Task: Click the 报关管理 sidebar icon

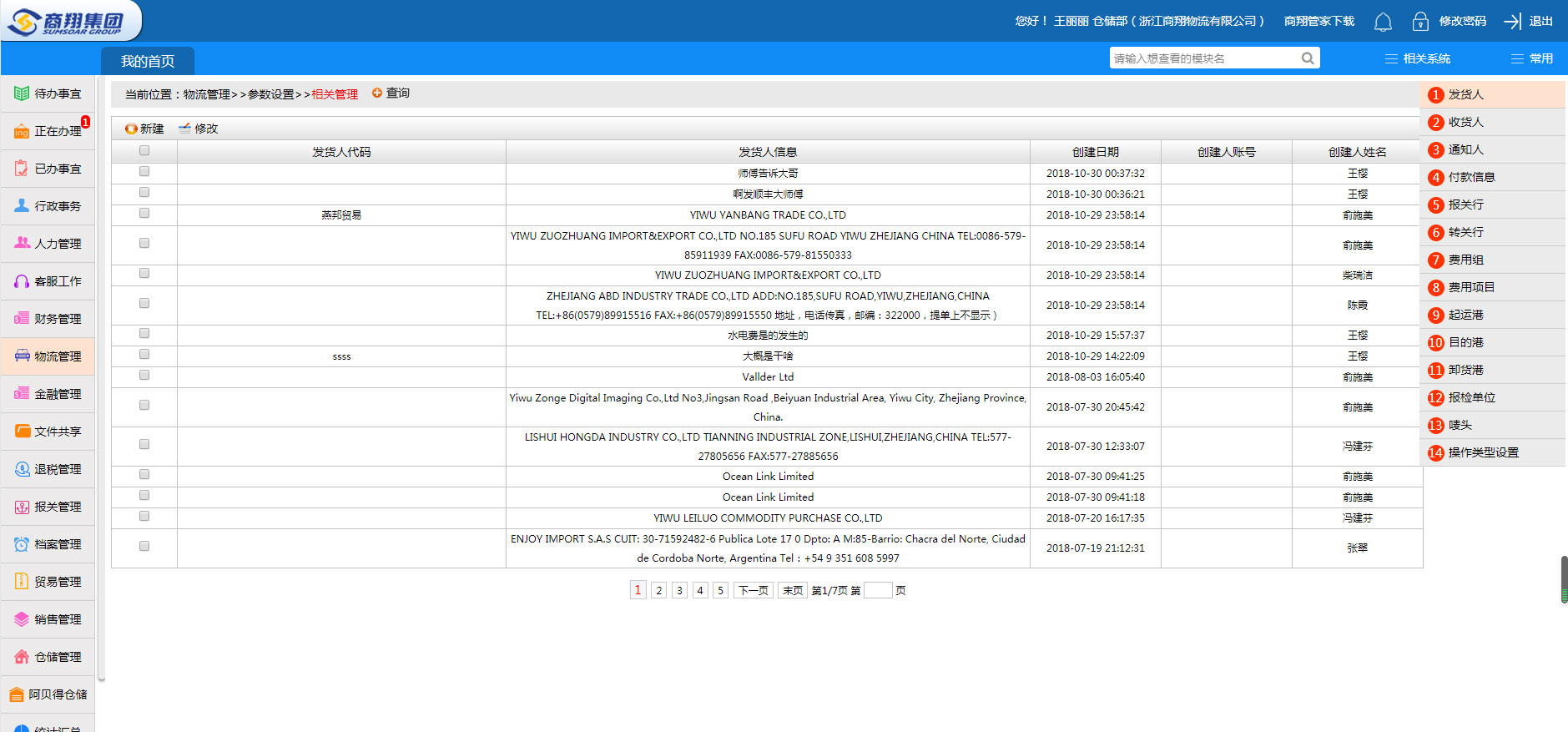Action: click(x=22, y=507)
